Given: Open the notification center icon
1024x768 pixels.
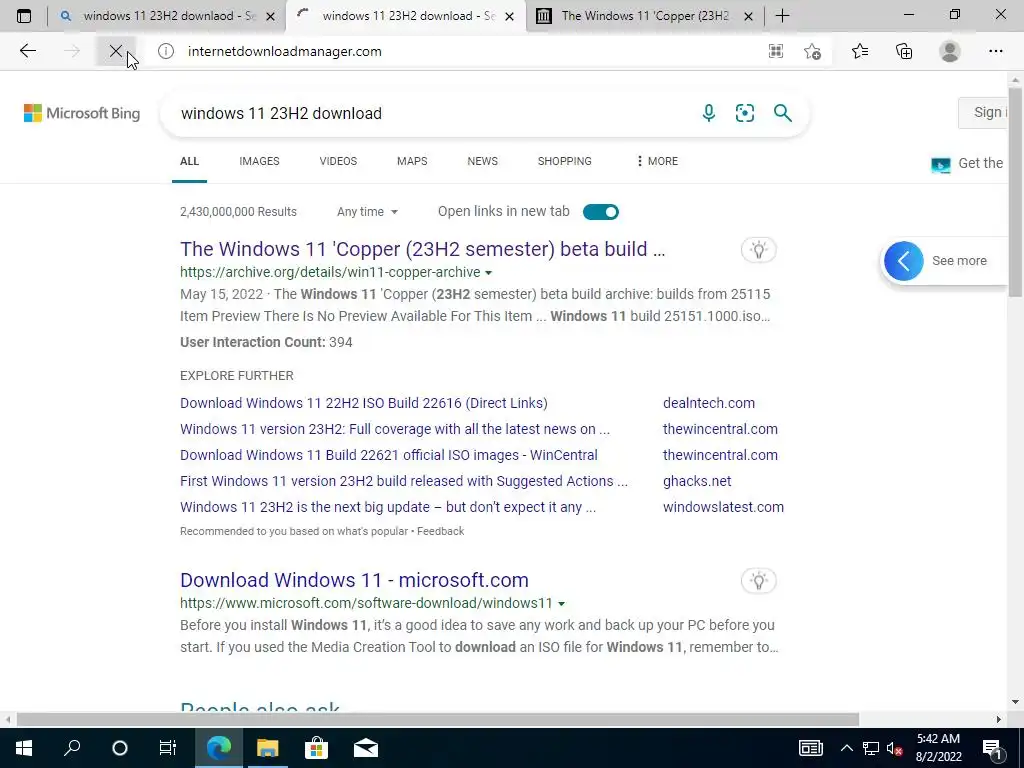Looking at the screenshot, I should 993,748.
